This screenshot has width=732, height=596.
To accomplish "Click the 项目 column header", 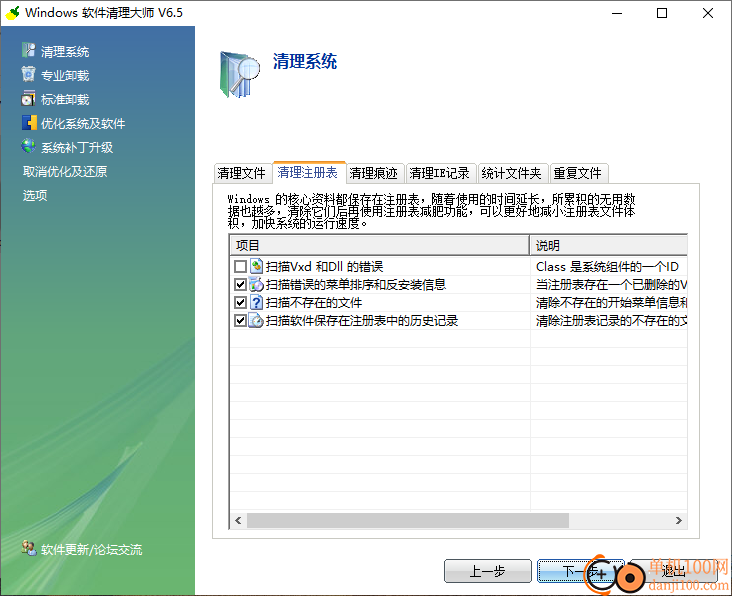I will [x=380, y=245].
